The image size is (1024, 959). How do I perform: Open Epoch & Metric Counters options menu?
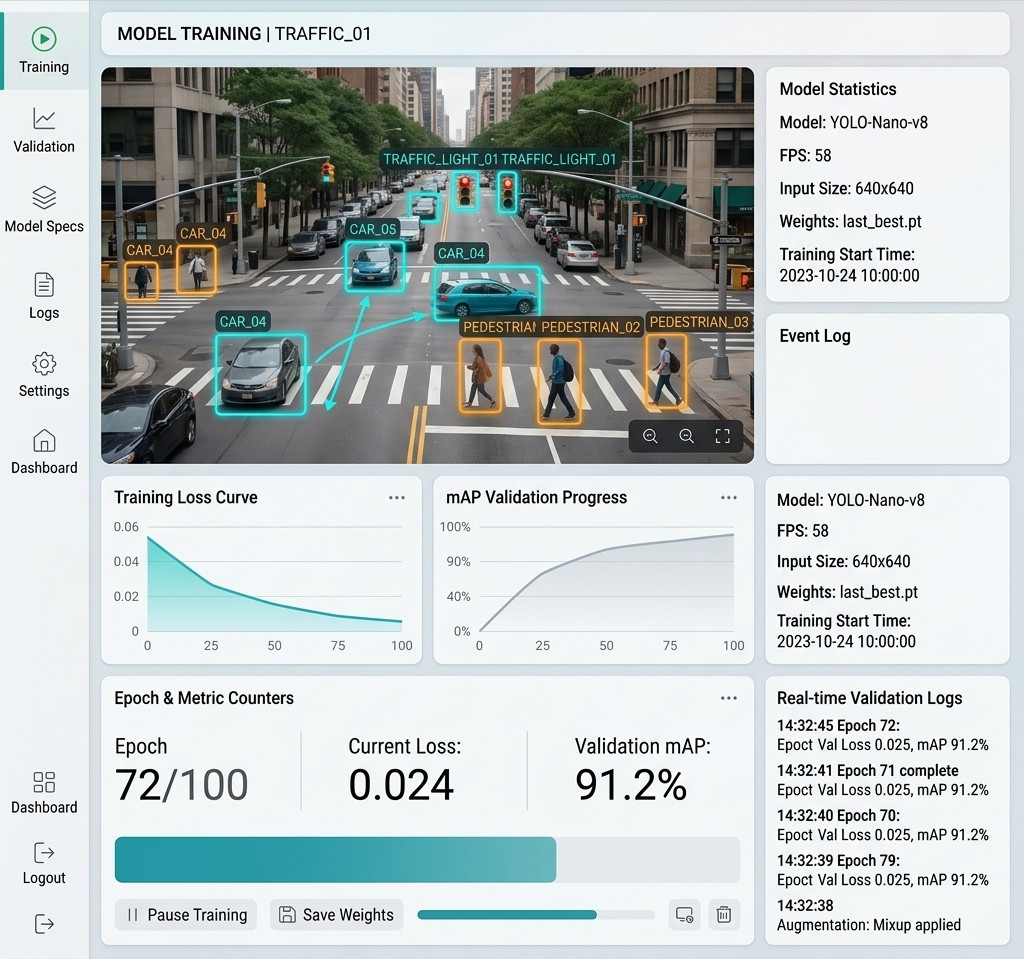pyautogui.click(x=729, y=698)
